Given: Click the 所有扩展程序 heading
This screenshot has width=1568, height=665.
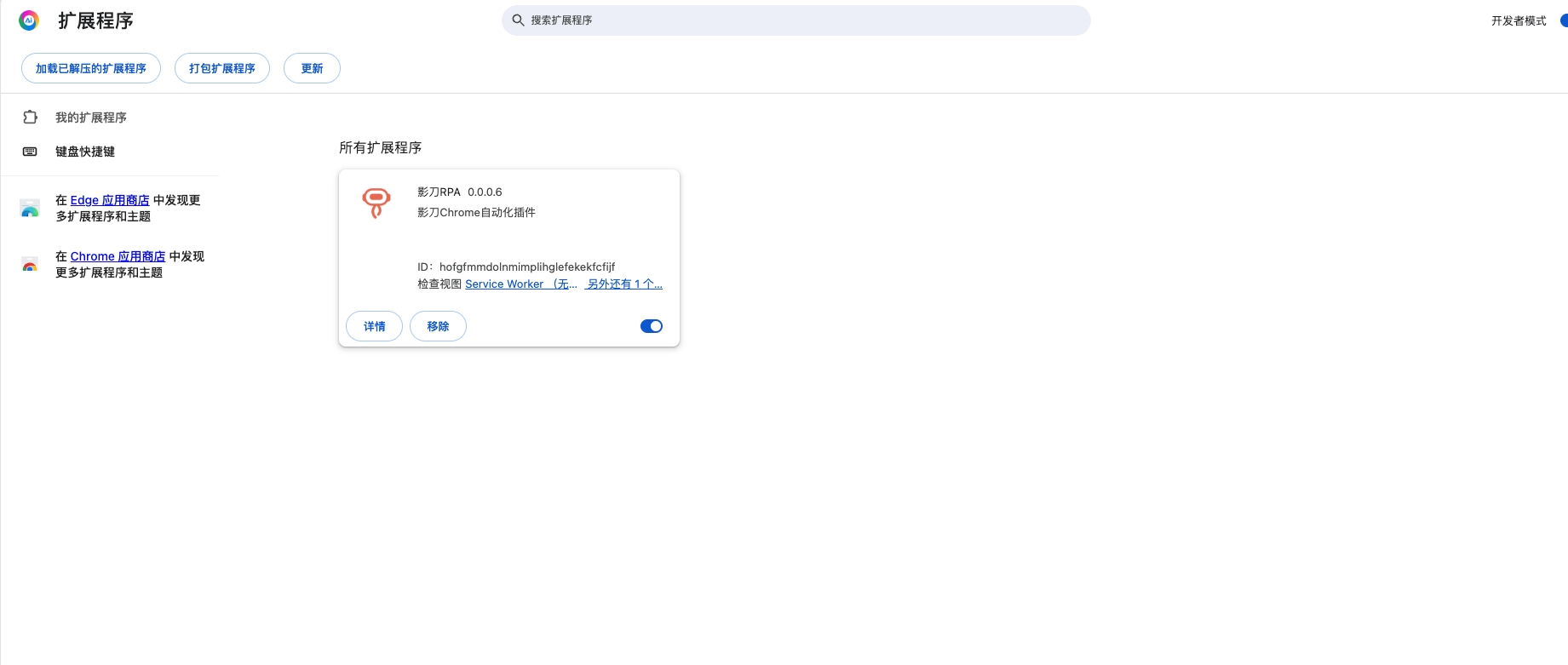Looking at the screenshot, I should [x=381, y=148].
